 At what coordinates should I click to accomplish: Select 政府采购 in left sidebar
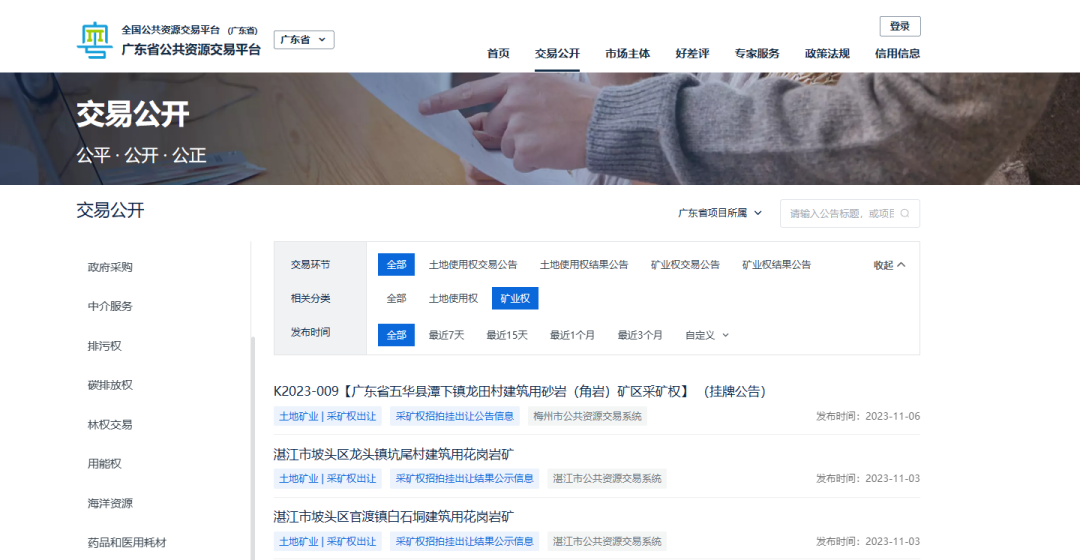(x=110, y=267)
